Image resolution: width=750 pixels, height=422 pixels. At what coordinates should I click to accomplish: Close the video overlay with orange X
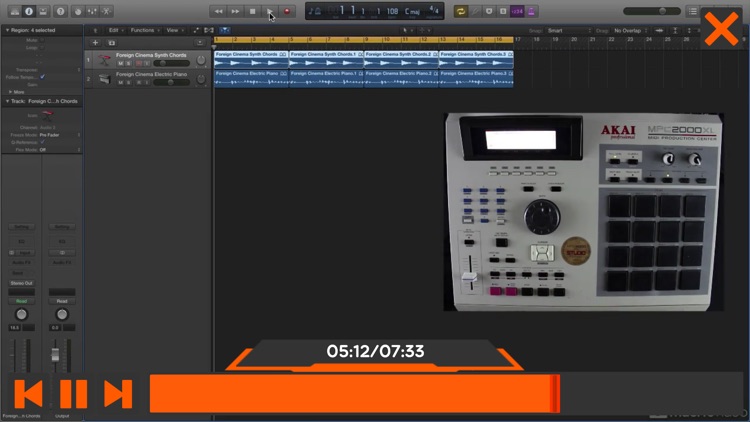click(721, 29)
